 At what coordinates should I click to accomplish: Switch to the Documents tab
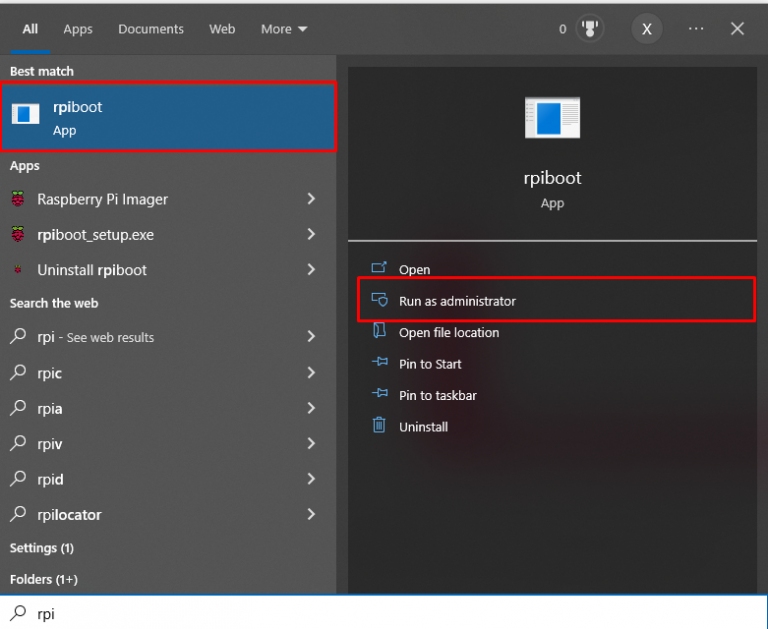click(x=151, y=29)
